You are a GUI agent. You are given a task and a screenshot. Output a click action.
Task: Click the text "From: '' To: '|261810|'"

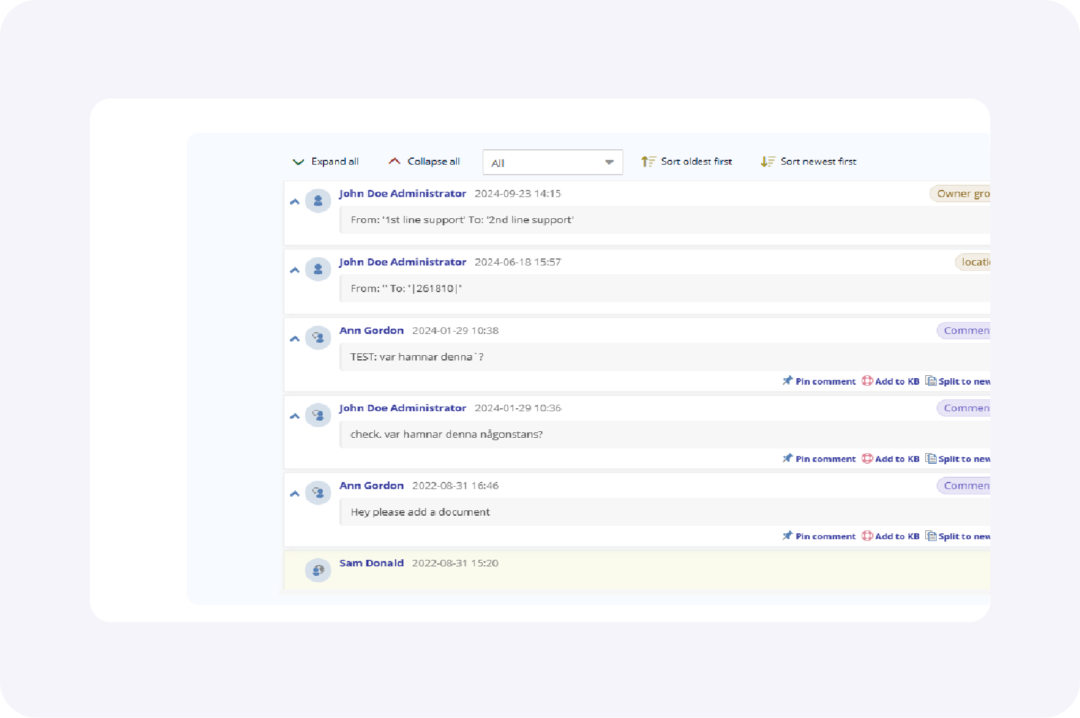[406, 288]
